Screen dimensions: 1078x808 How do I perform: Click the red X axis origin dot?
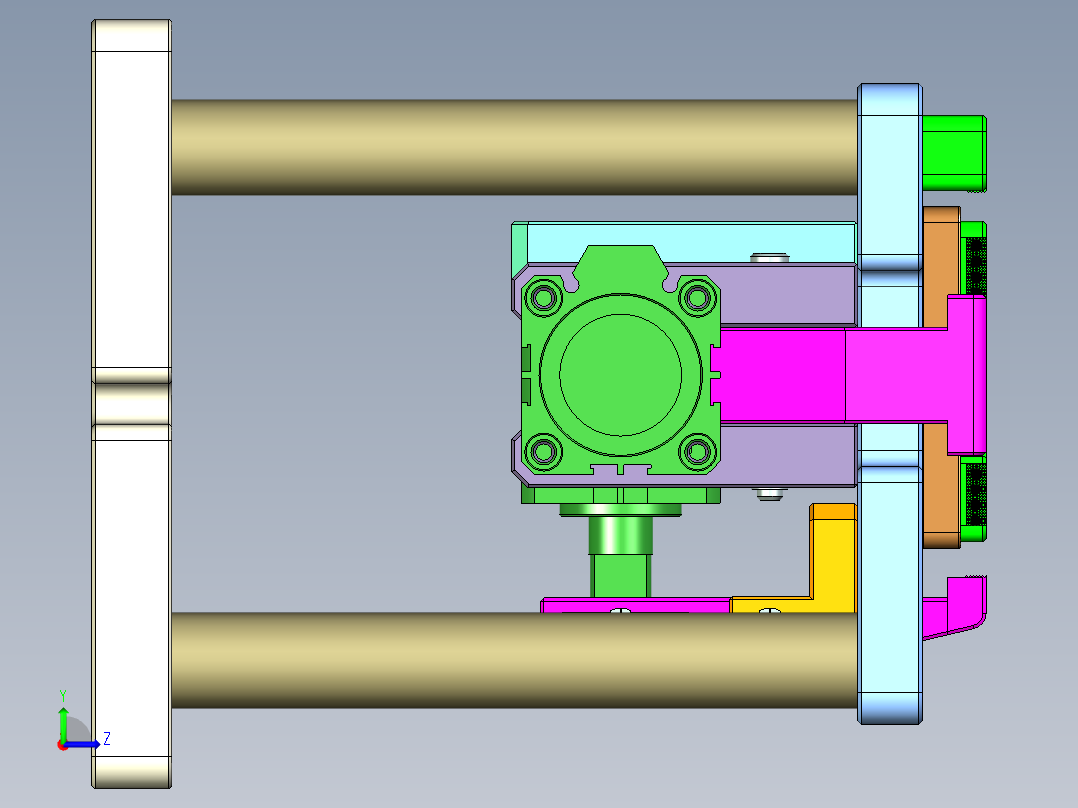(63, 745)
